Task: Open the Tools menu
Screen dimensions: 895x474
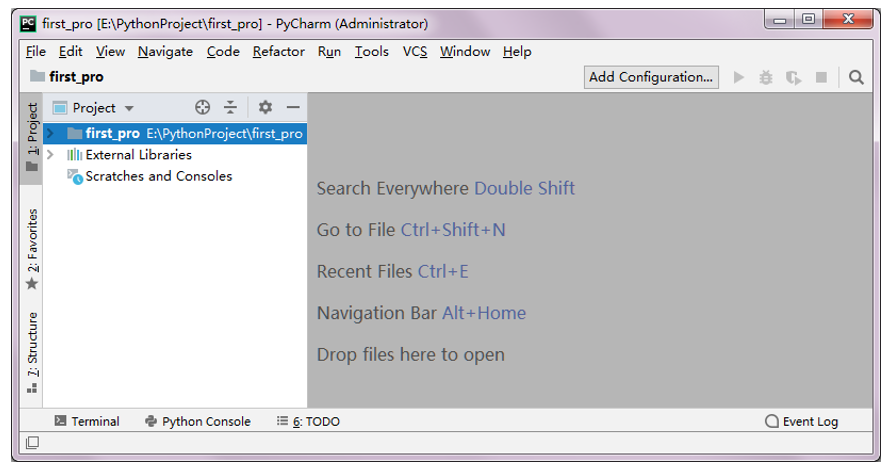Action: [372, 51]
